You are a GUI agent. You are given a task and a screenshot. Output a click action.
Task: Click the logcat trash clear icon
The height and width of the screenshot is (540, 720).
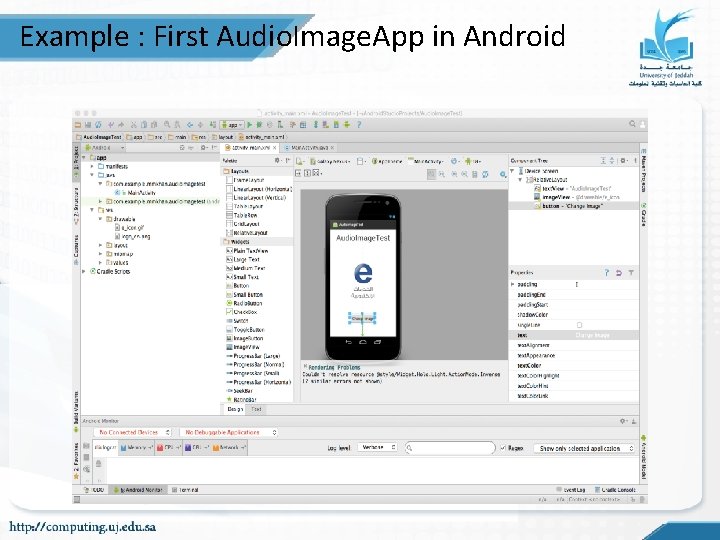click(98, 464)
